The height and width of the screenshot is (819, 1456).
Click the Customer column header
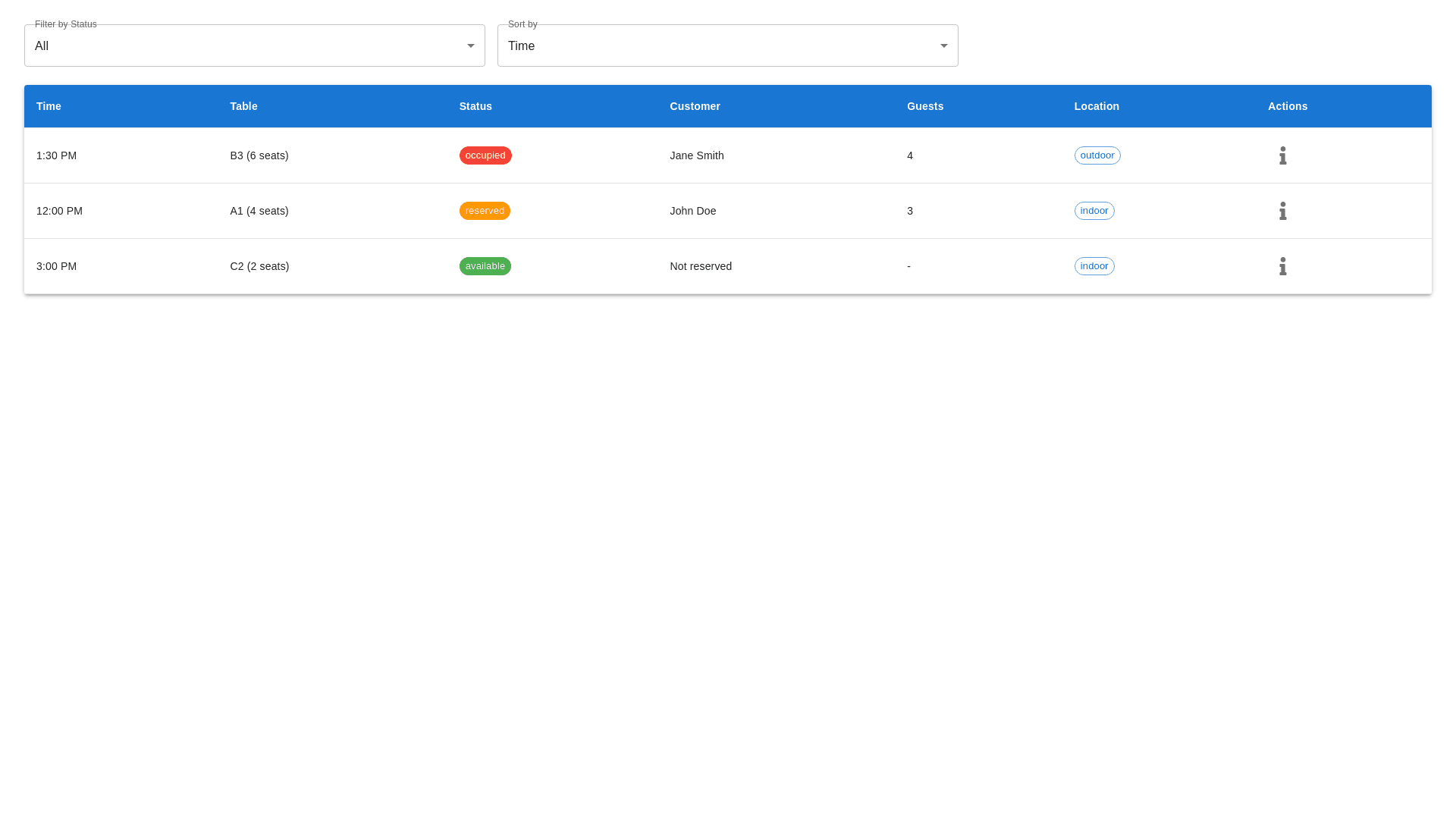[x=695, y=106]
